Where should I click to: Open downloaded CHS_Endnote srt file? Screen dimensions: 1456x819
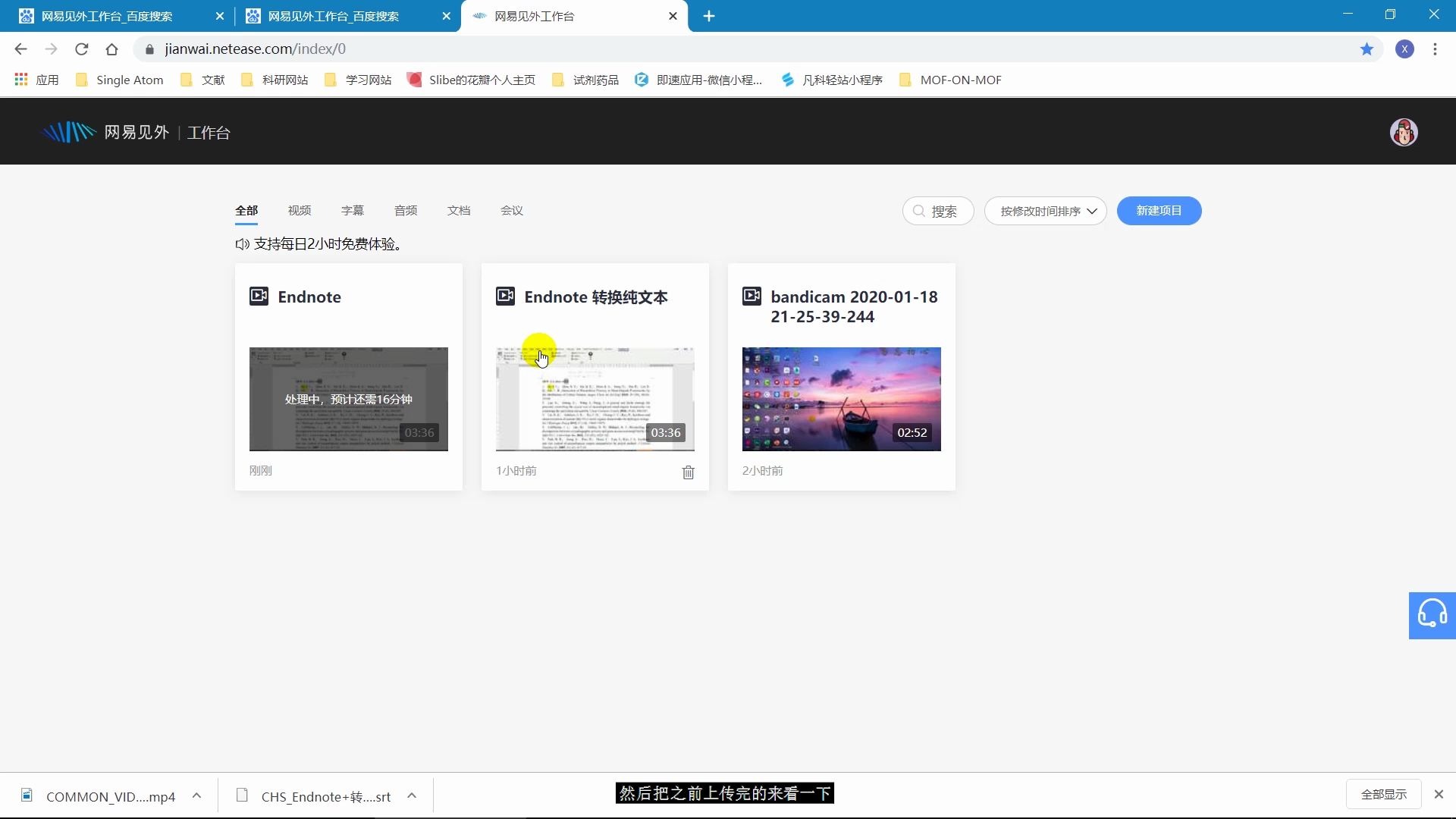315,796
